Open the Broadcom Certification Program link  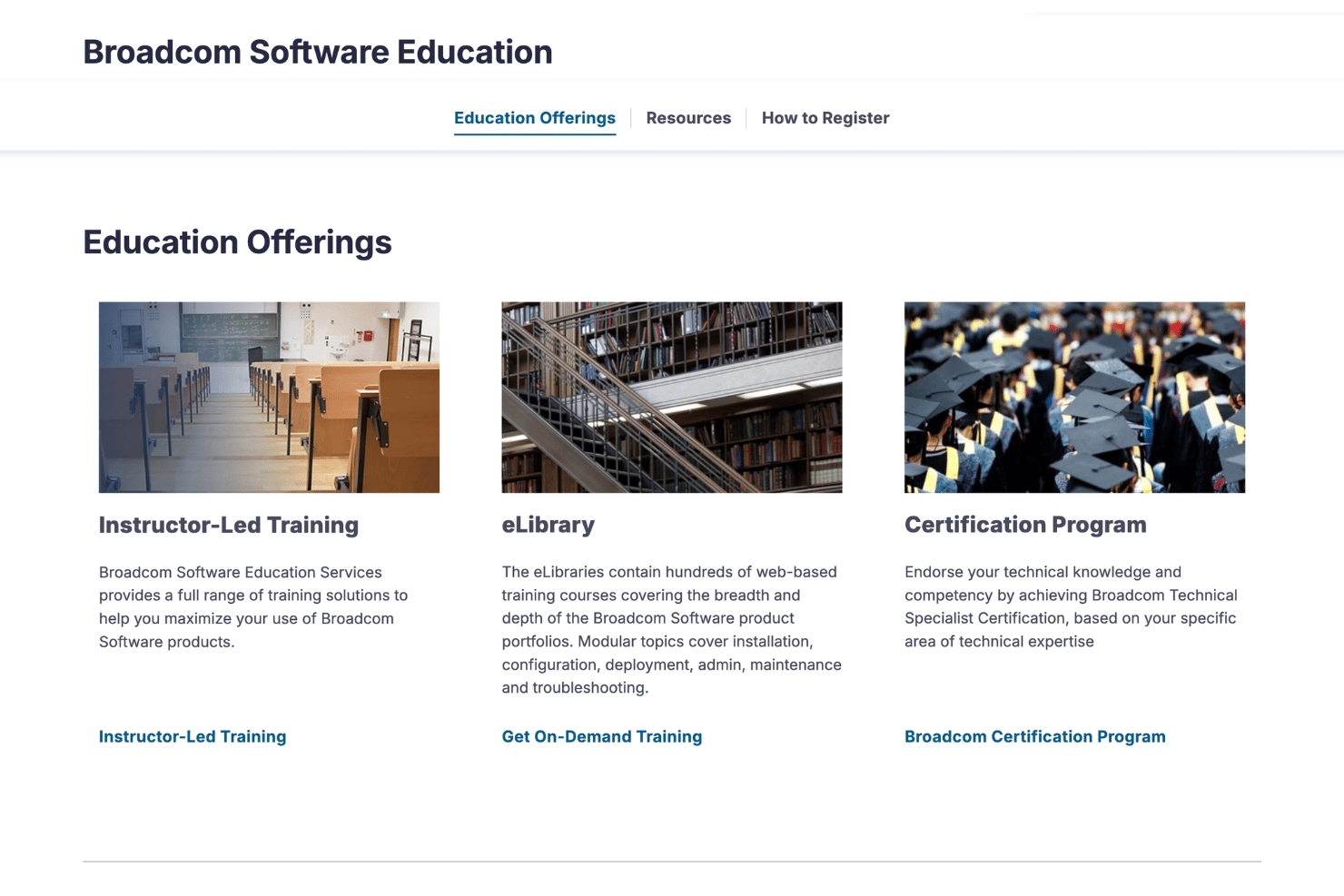[1035, 736]
